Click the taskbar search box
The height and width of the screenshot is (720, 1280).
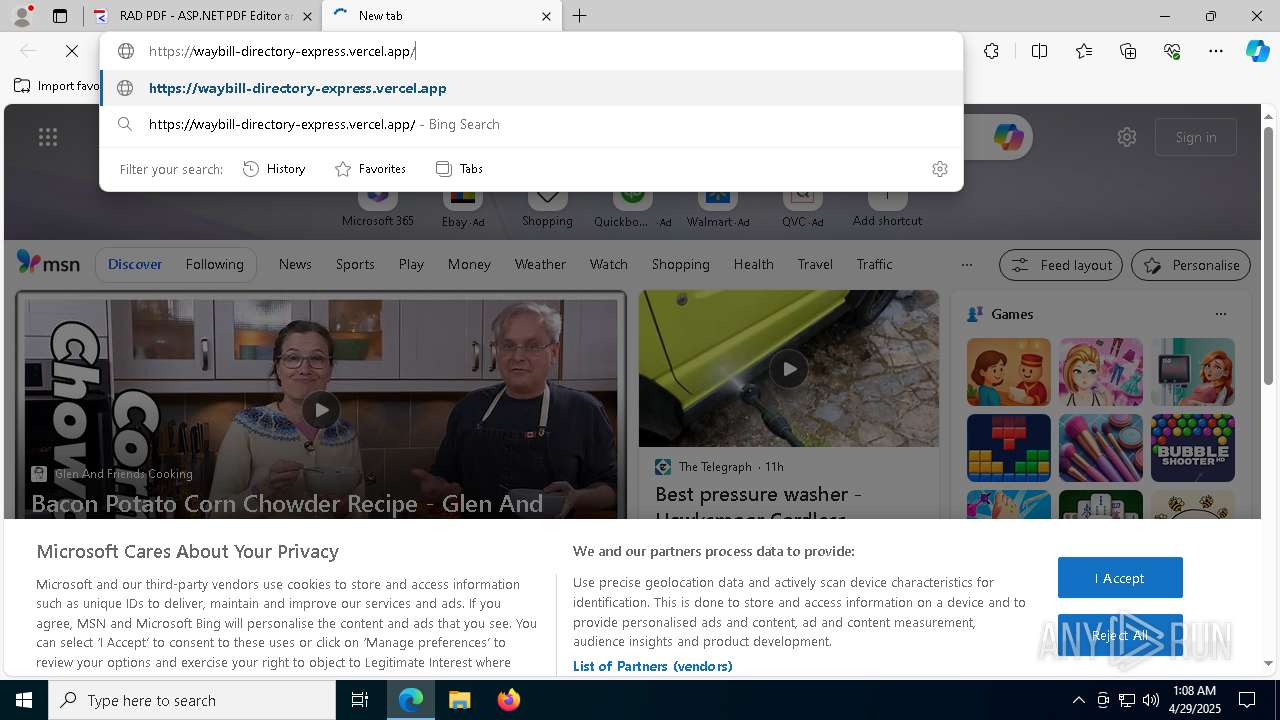192,700
